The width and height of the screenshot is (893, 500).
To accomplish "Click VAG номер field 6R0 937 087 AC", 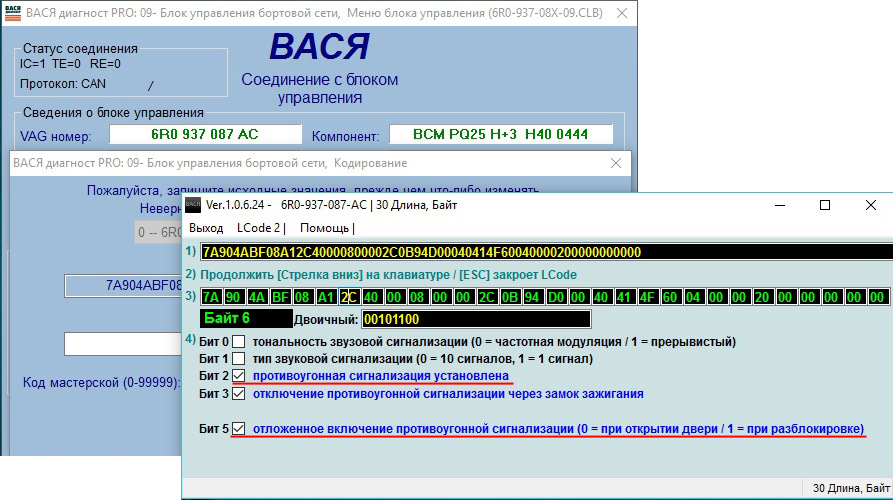I will (205, 134).
